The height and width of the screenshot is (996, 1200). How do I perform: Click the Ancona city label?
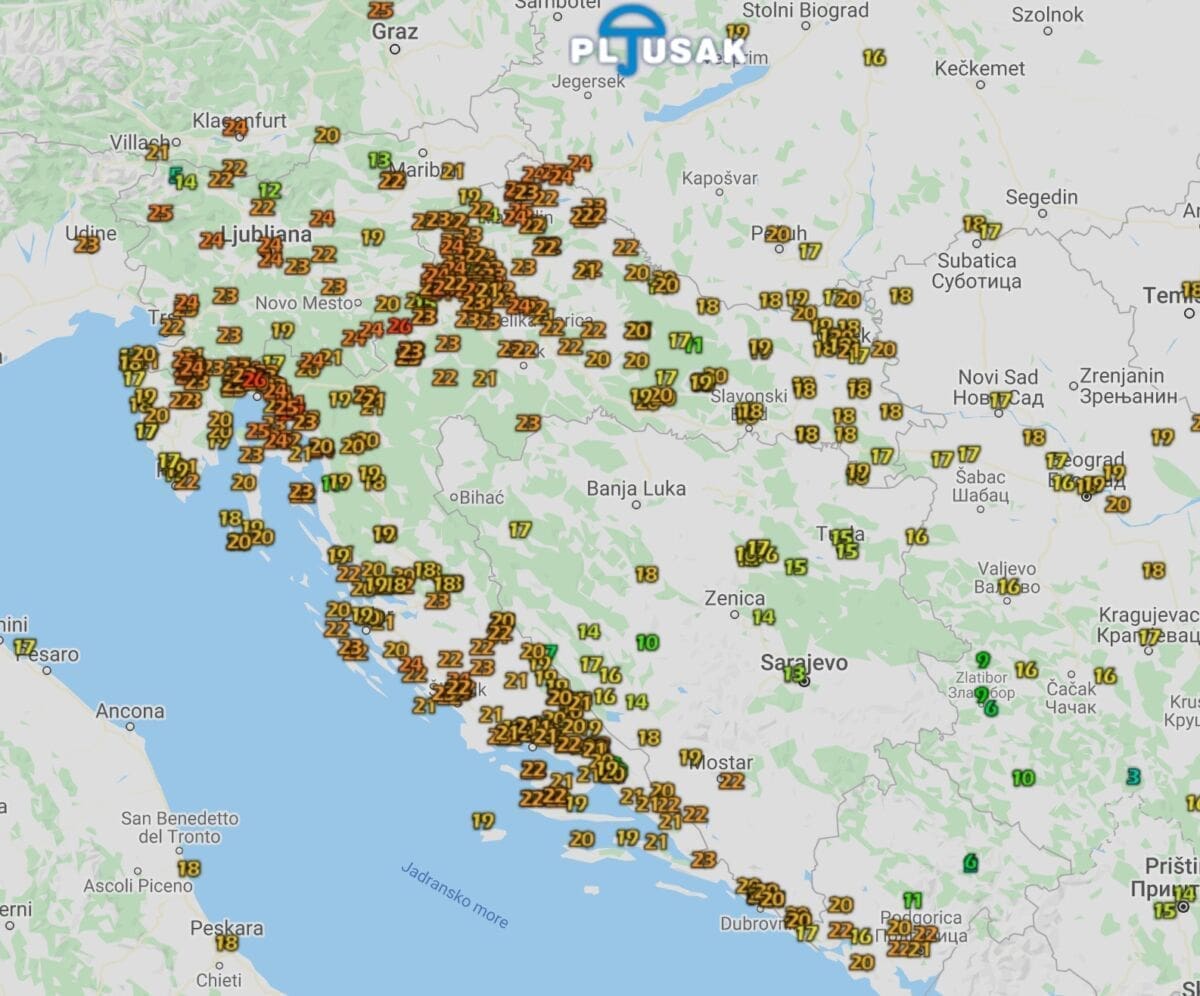click(x=130, y=711)
